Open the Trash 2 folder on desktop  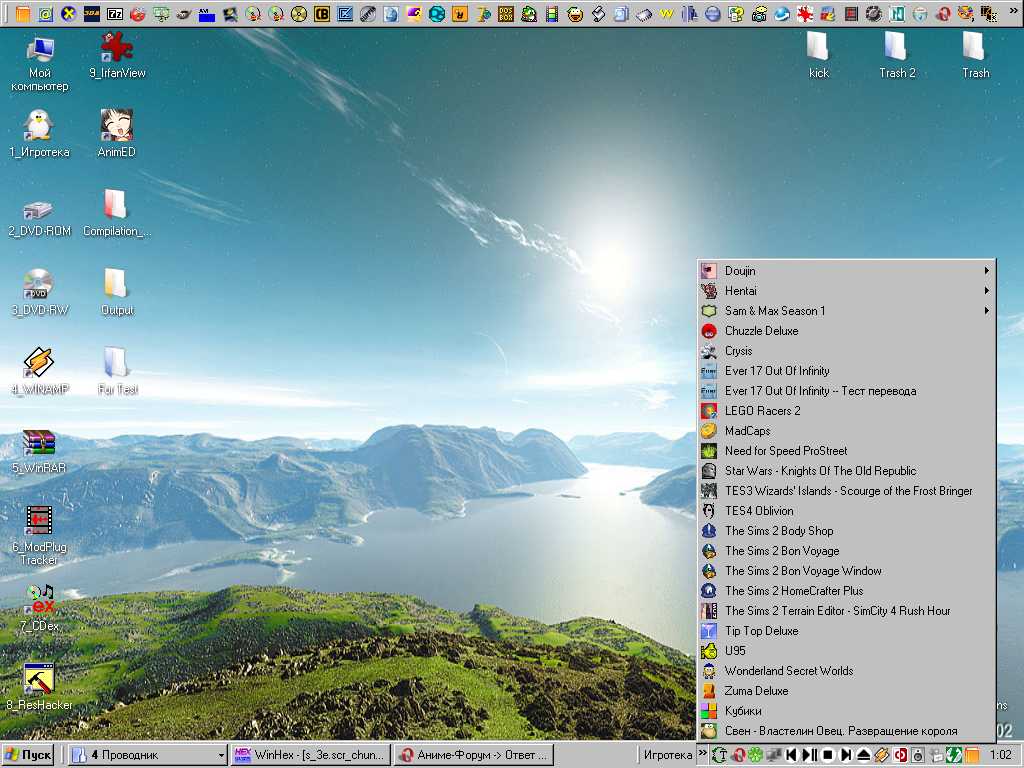click(x=897, y=56)
